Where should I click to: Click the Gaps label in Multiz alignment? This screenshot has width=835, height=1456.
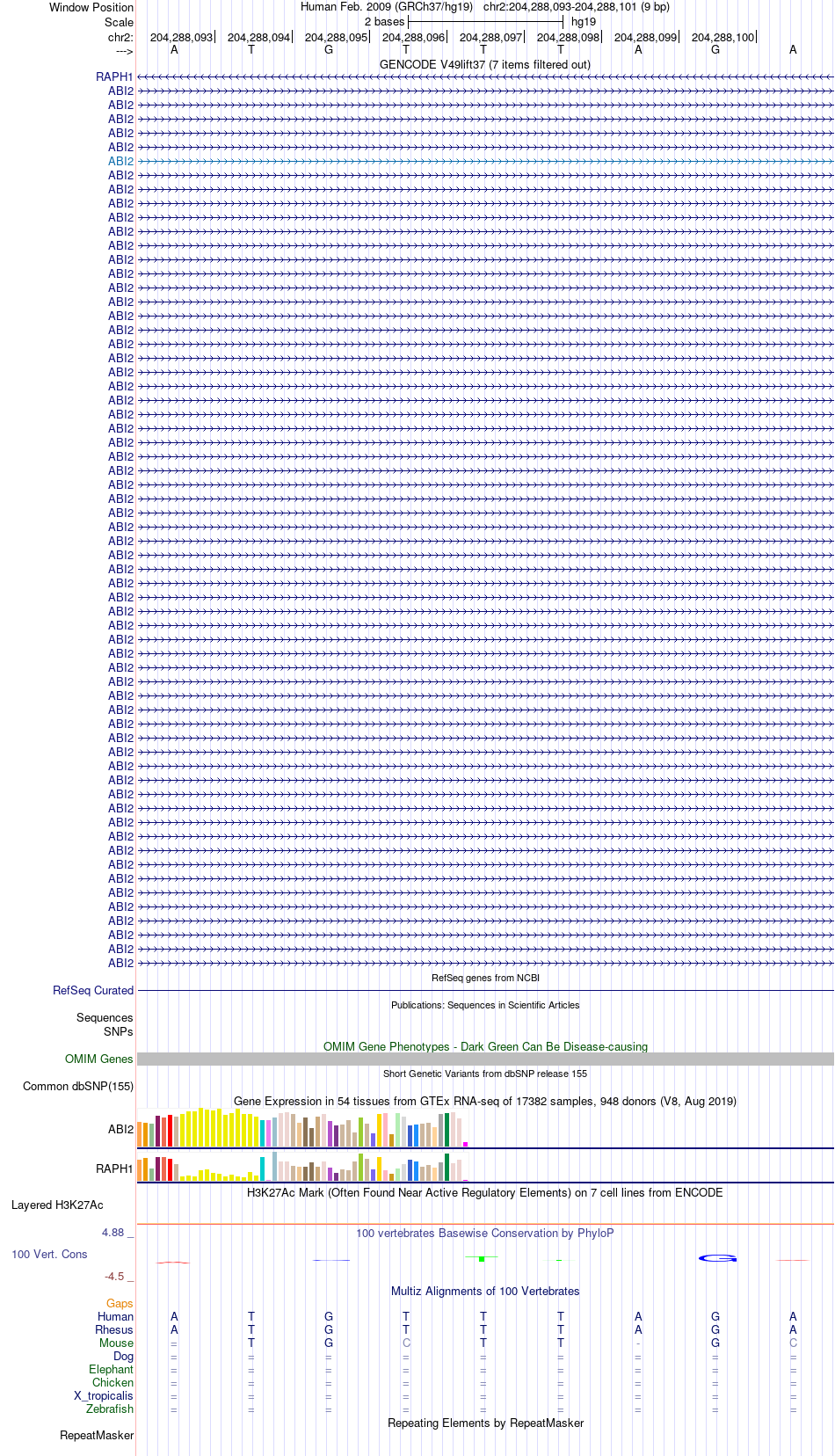[120, 1303]
